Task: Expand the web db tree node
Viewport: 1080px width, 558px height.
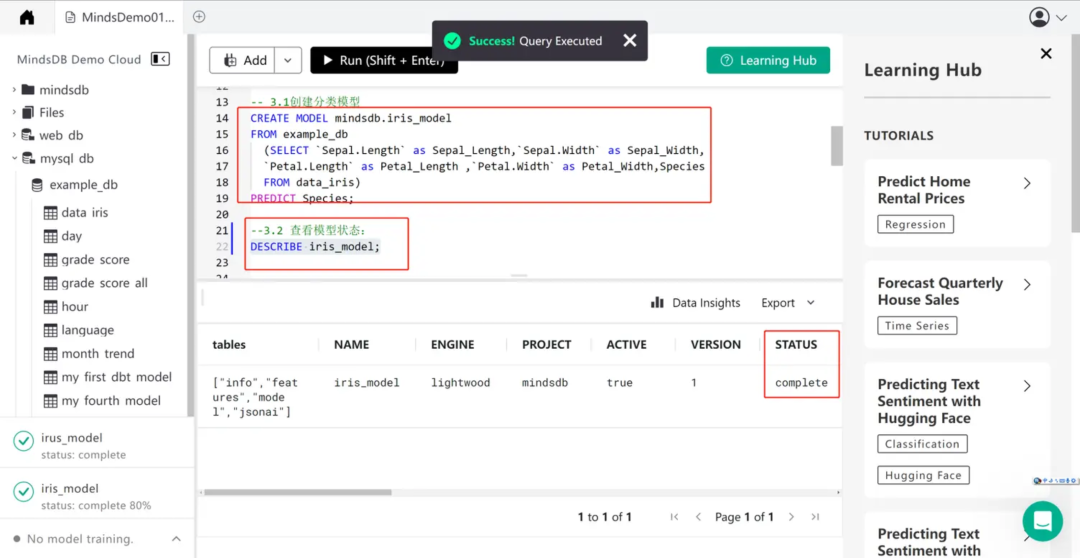Action: pos(14,135)
